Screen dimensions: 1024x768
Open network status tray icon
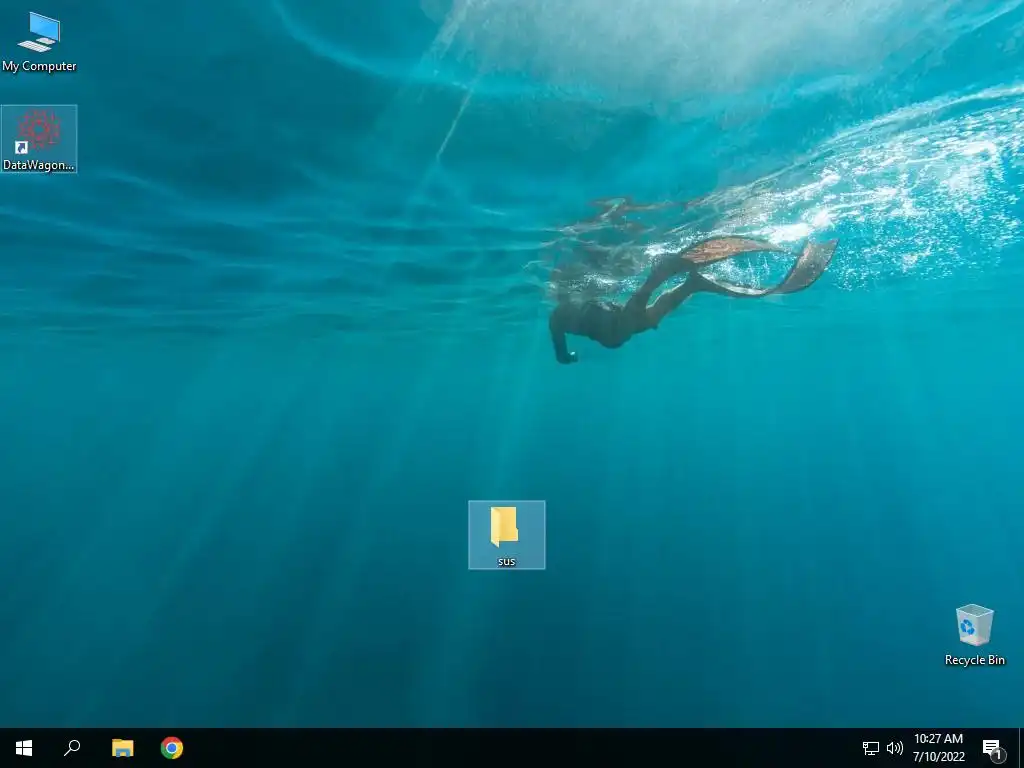click(x=871, y=748)
